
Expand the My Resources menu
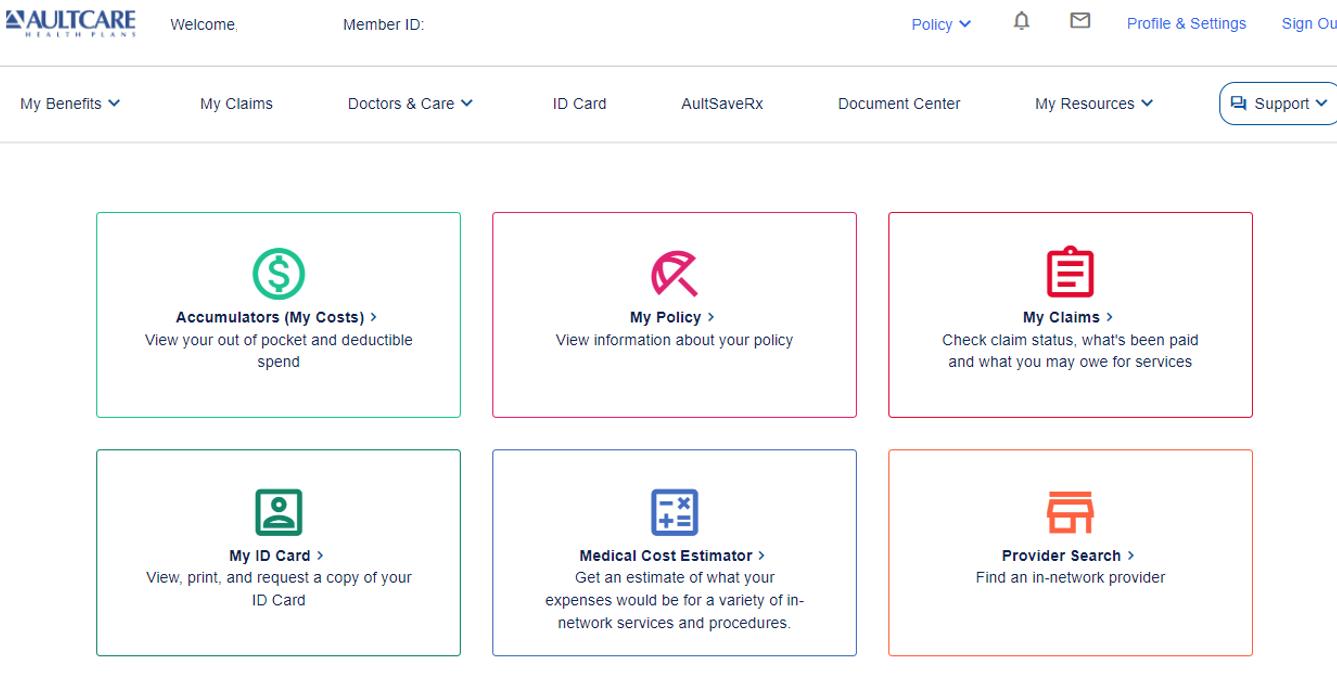[1093, 103]
